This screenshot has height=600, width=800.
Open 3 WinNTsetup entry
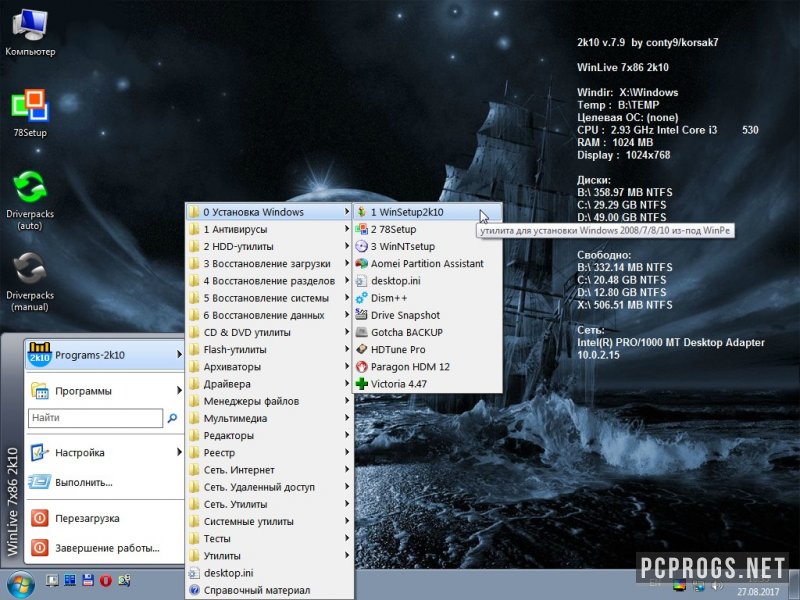click(x=427, y=246)
